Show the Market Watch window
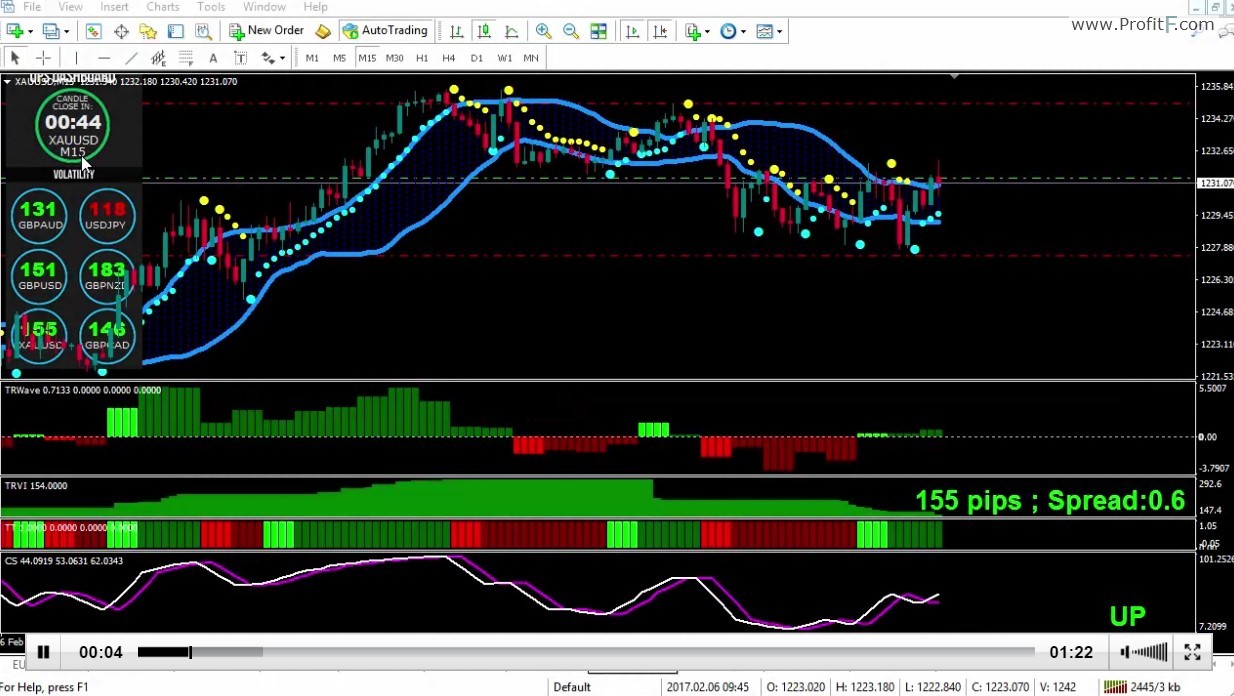The width and height of the screenshot is (1234, 696). click(x=94, y=31)
